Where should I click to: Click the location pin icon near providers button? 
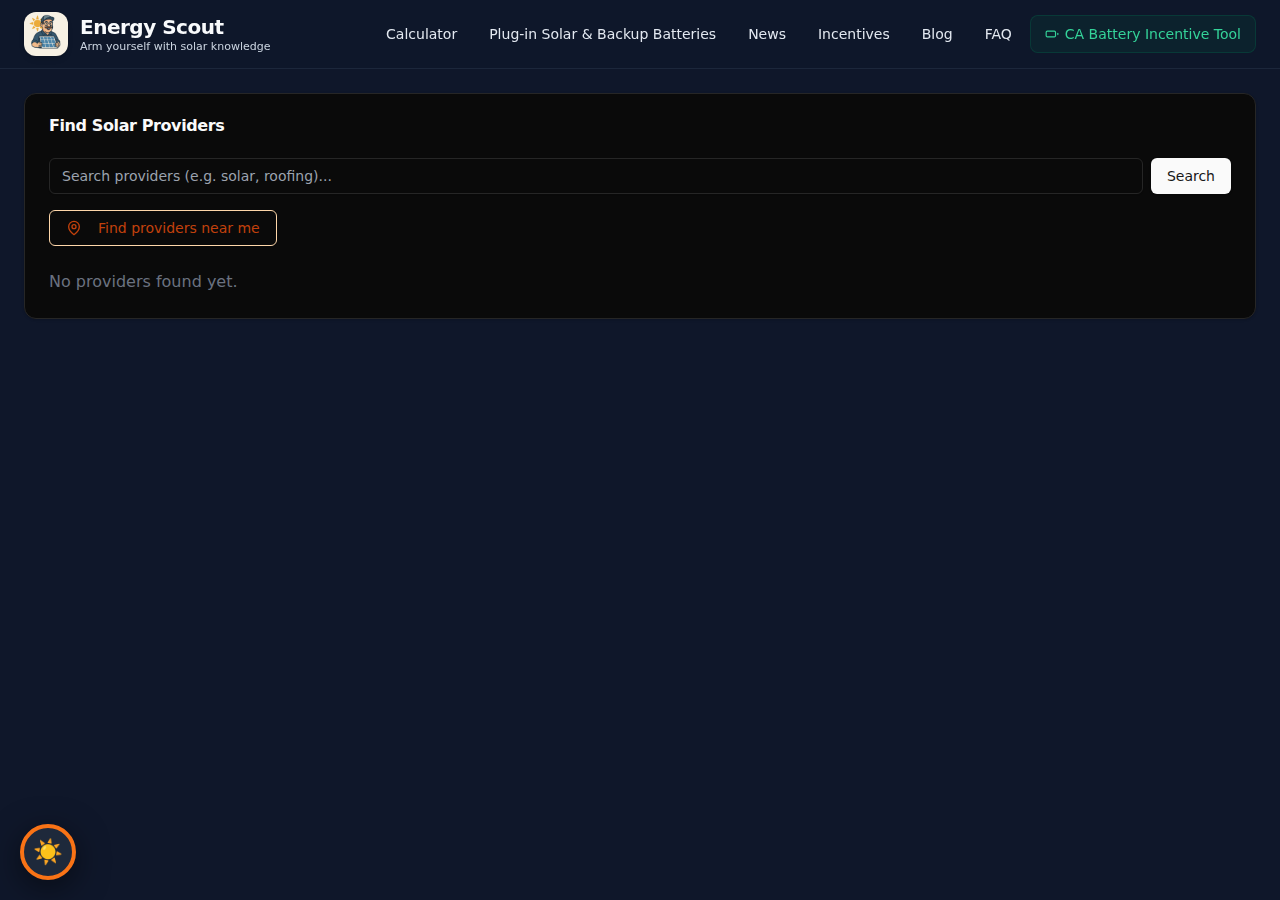(x=74, y=228)
